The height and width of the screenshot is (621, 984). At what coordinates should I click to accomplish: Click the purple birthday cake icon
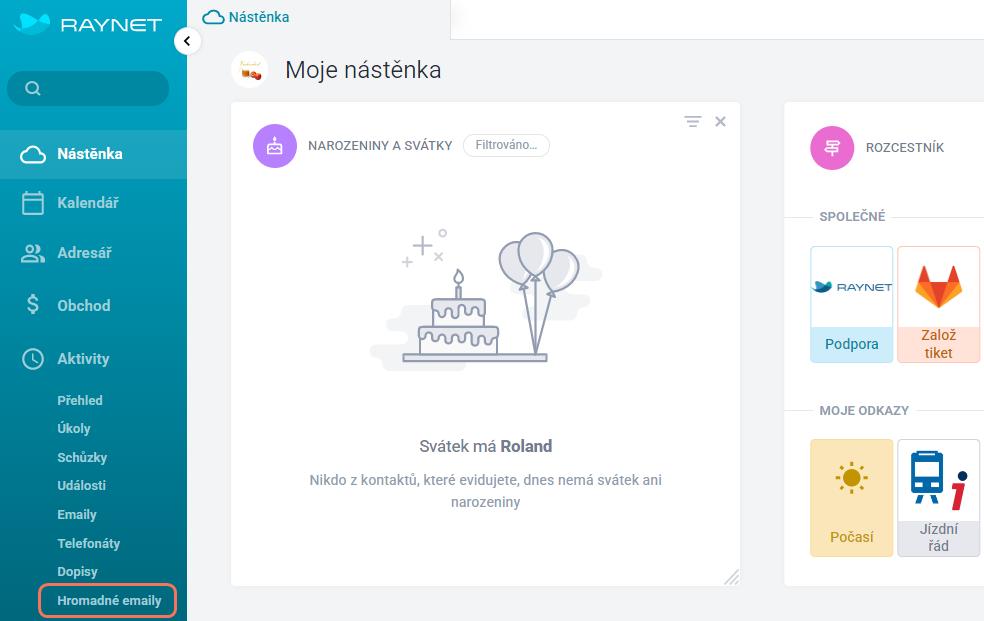pos(275,146)
